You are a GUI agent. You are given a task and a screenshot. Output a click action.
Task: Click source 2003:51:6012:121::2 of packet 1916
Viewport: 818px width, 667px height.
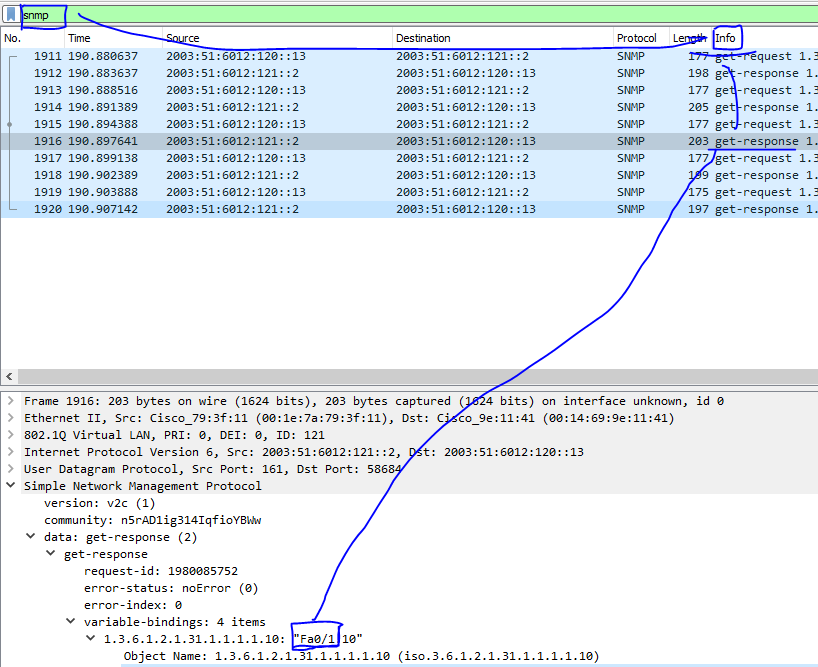[x=233, y=141]
